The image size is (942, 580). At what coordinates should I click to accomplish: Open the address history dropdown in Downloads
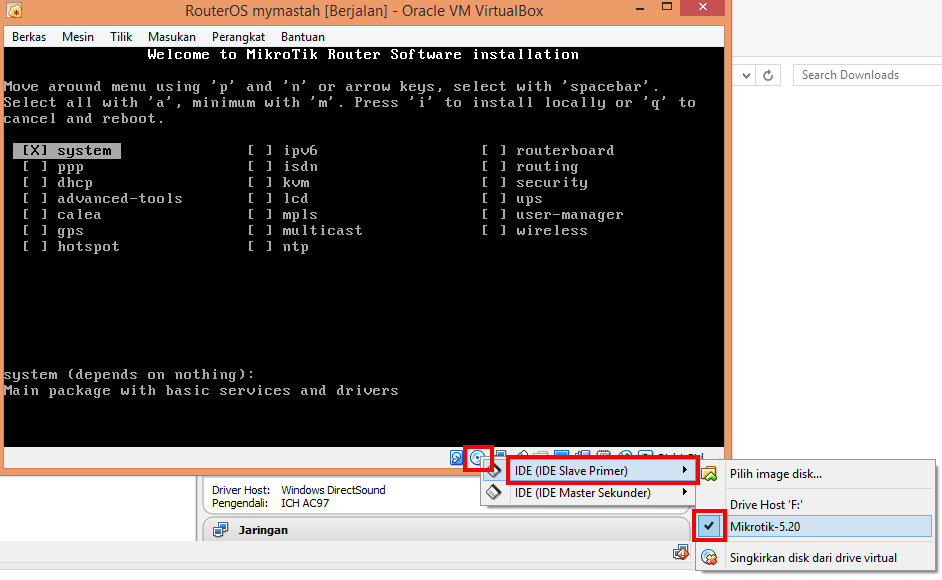[x=746, y=75]
